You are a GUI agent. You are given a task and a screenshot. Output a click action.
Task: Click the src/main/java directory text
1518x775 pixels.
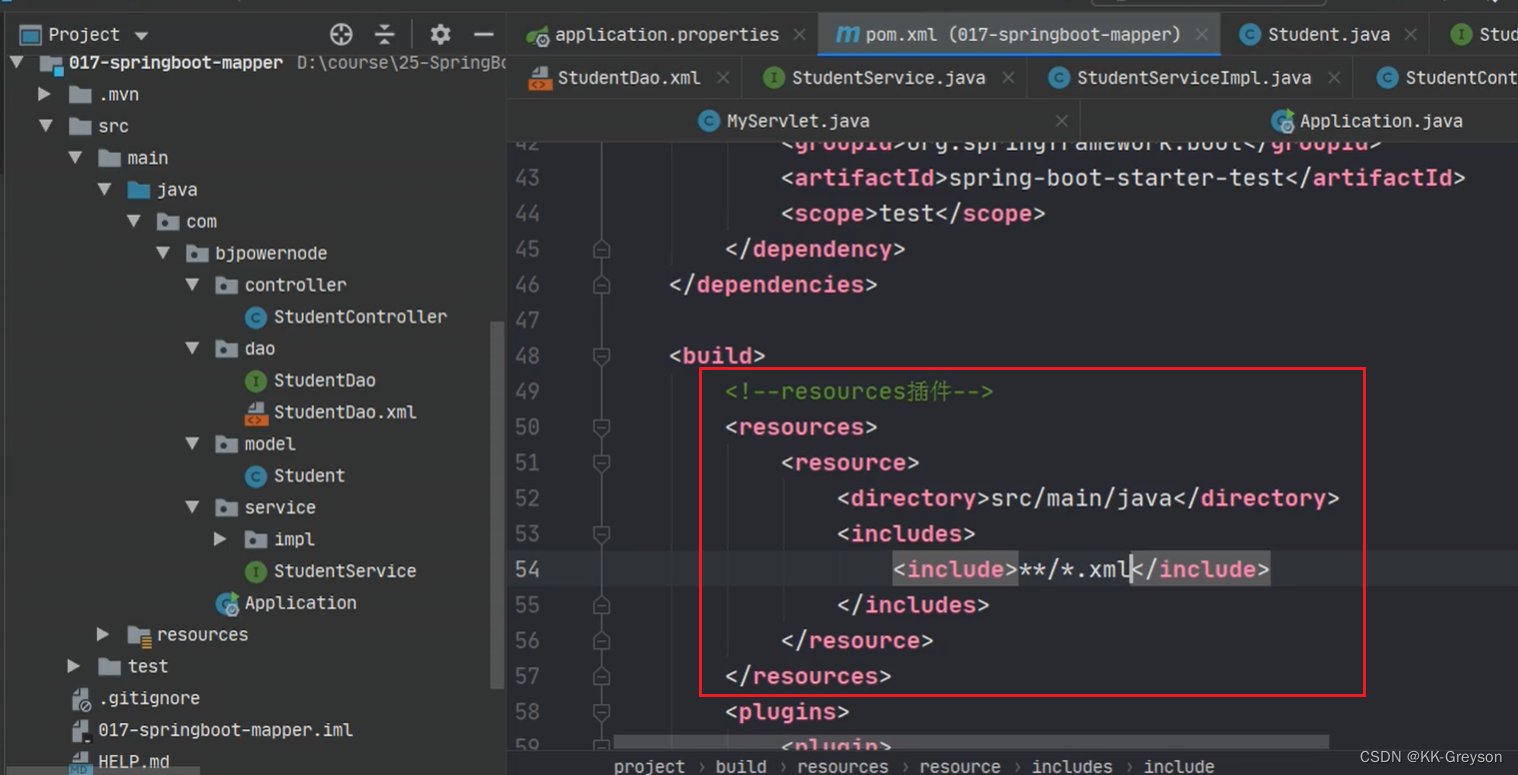click(1081, 498)
